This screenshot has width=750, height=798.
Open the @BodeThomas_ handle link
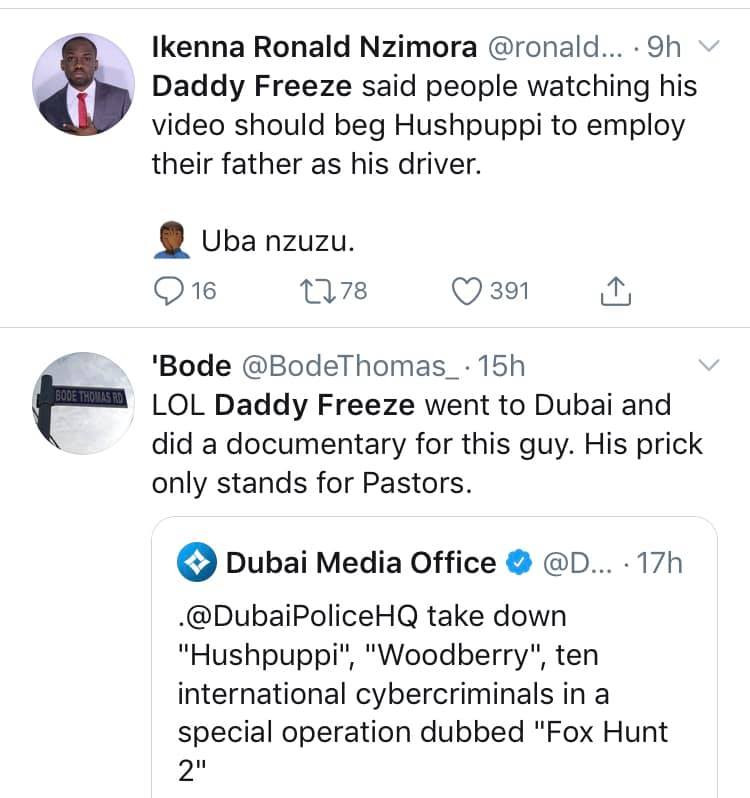point(350,366)
